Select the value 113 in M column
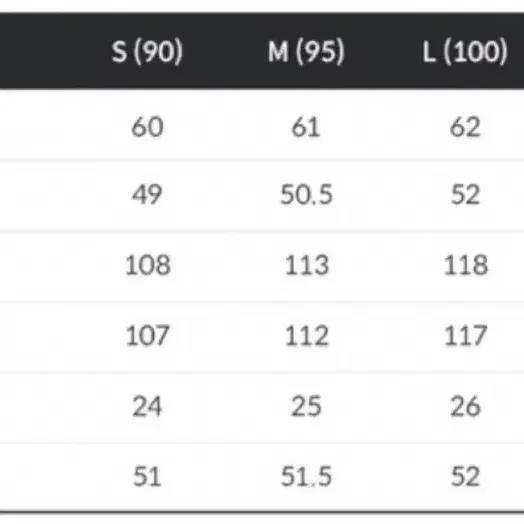The height and width of the screenshot is (524, 524). (306, 265)
